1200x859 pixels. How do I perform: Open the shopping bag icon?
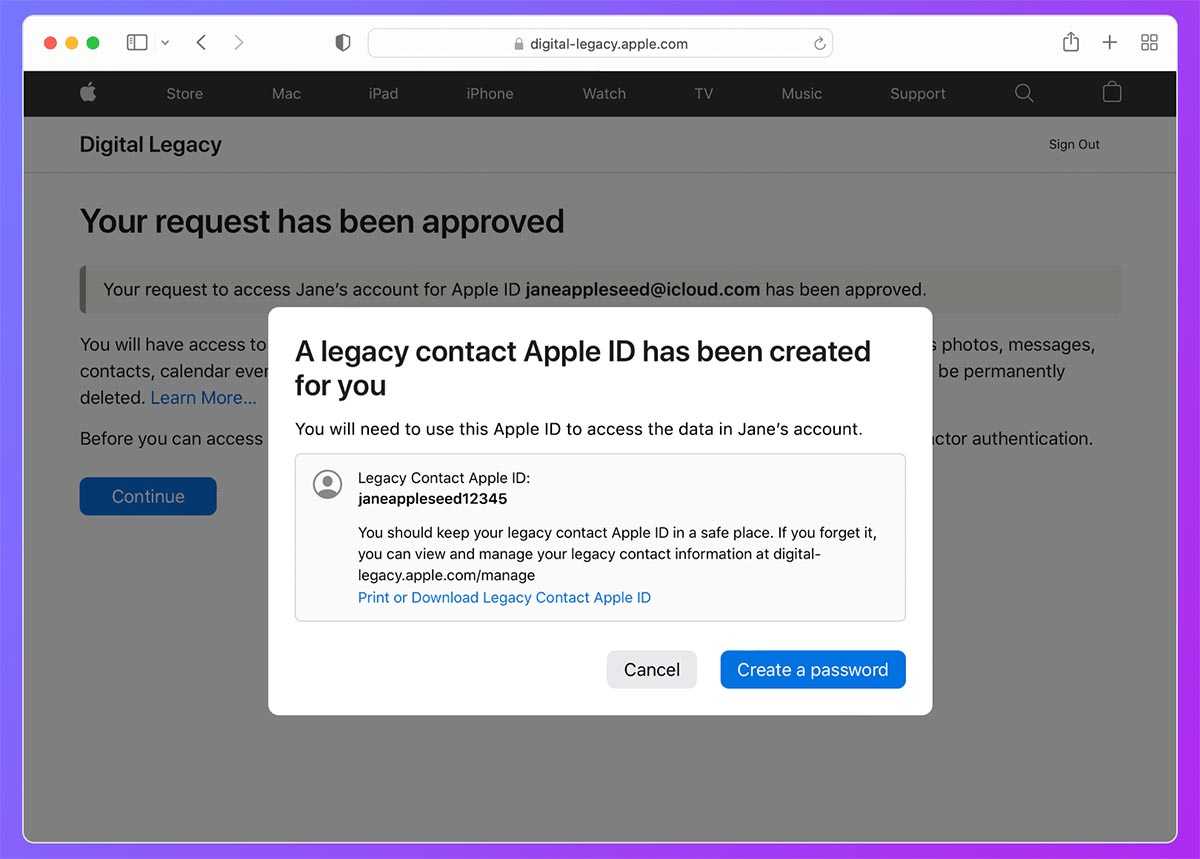point(1111,93)
